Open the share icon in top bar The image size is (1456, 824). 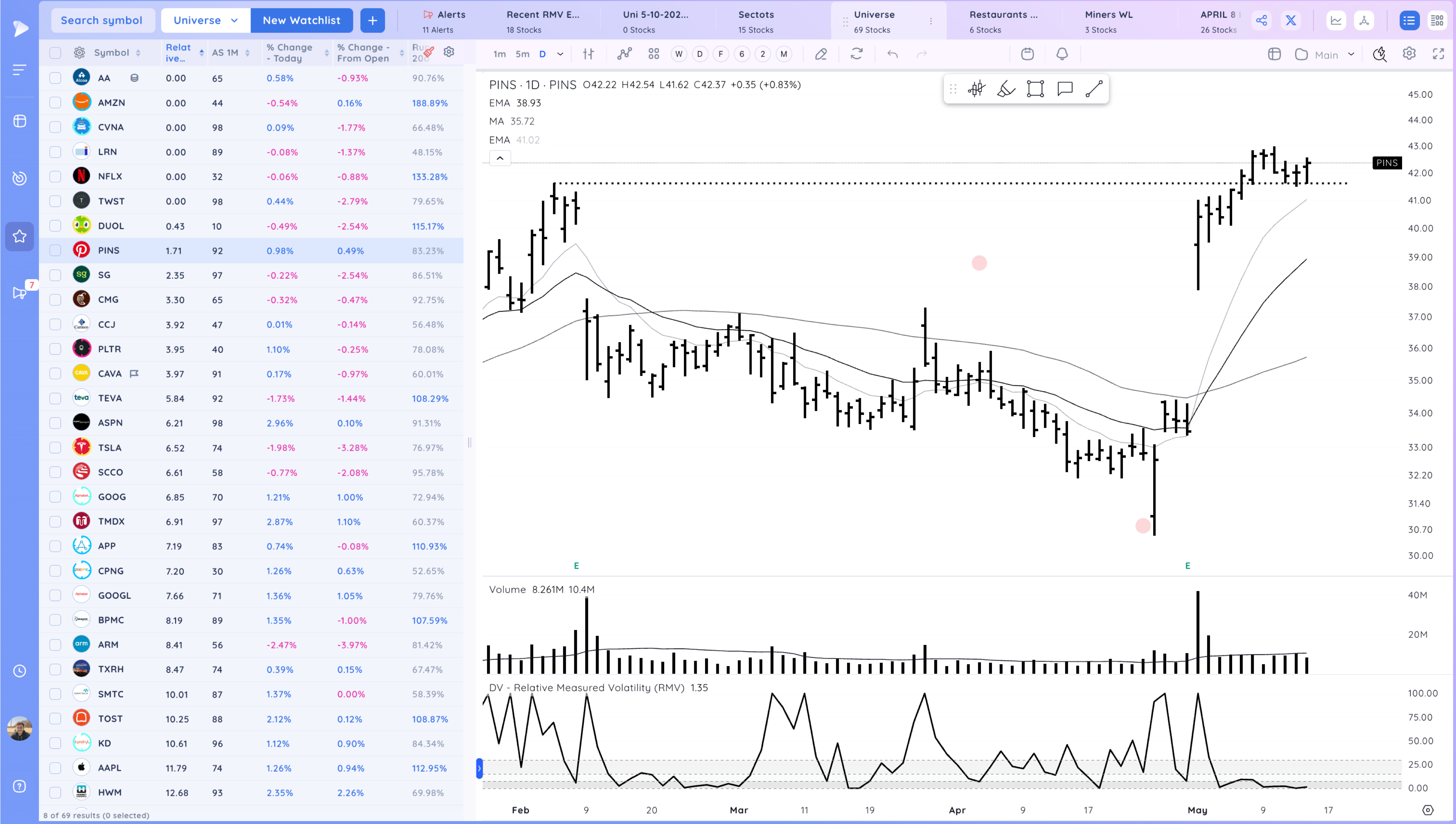(x=1261, y=21)
